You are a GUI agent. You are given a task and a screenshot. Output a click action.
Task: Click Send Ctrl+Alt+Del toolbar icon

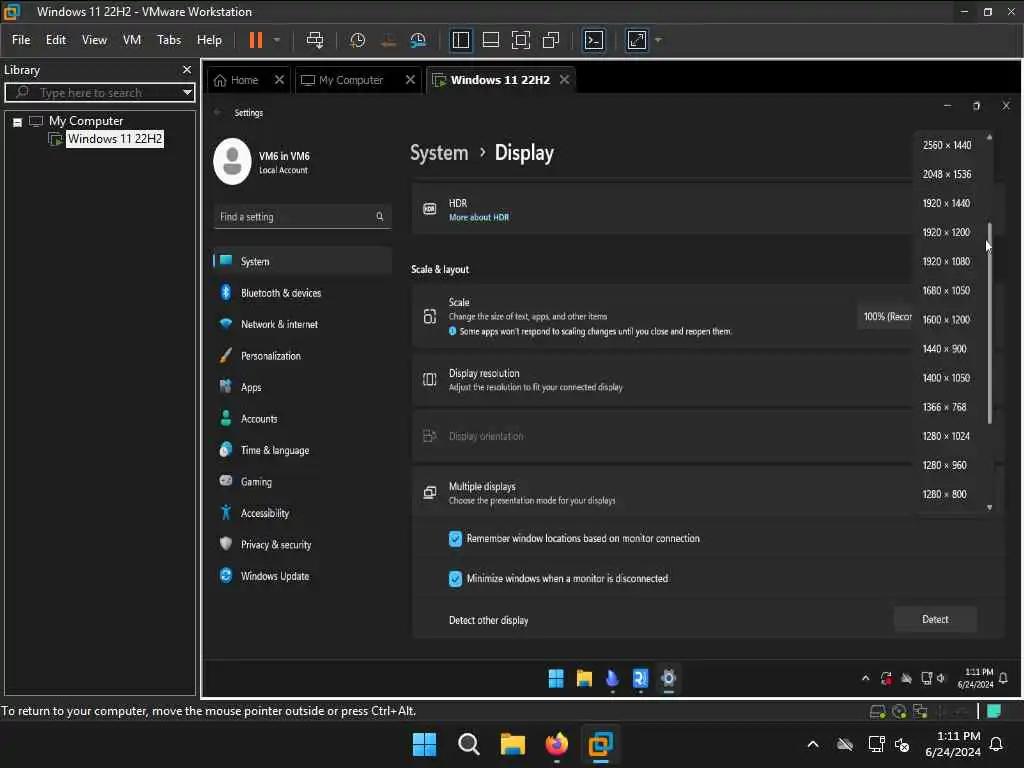pyautogui.click(x=315, y=40)
